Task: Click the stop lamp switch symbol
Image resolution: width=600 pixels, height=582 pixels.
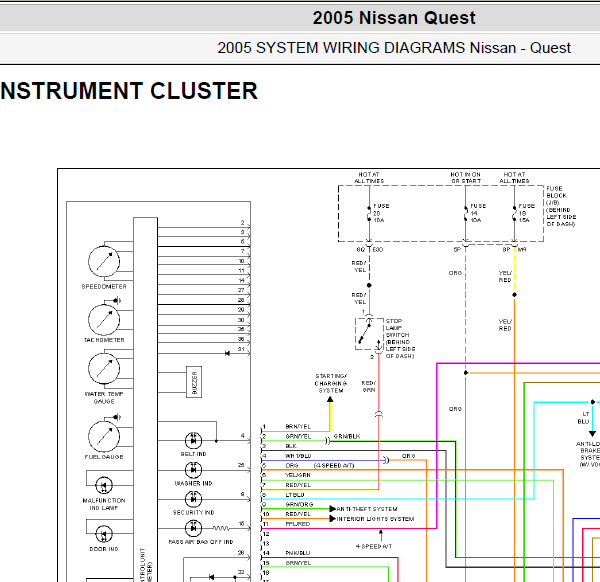Action: (369, 334)
